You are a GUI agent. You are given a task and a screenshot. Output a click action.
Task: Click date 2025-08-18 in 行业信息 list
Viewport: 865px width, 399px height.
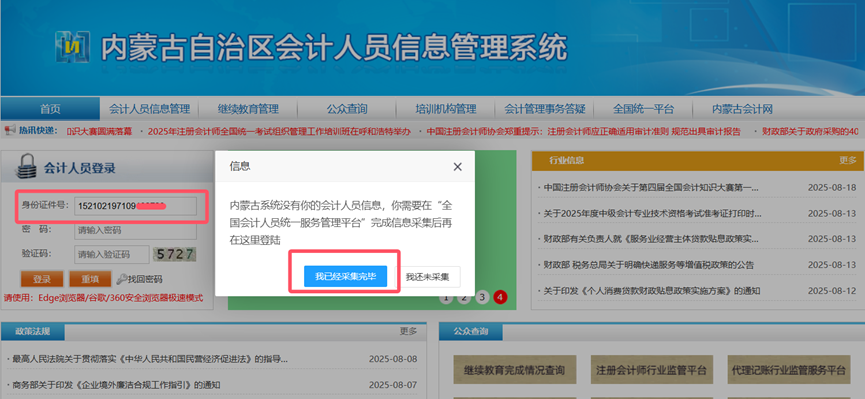[x=832, y=188]
